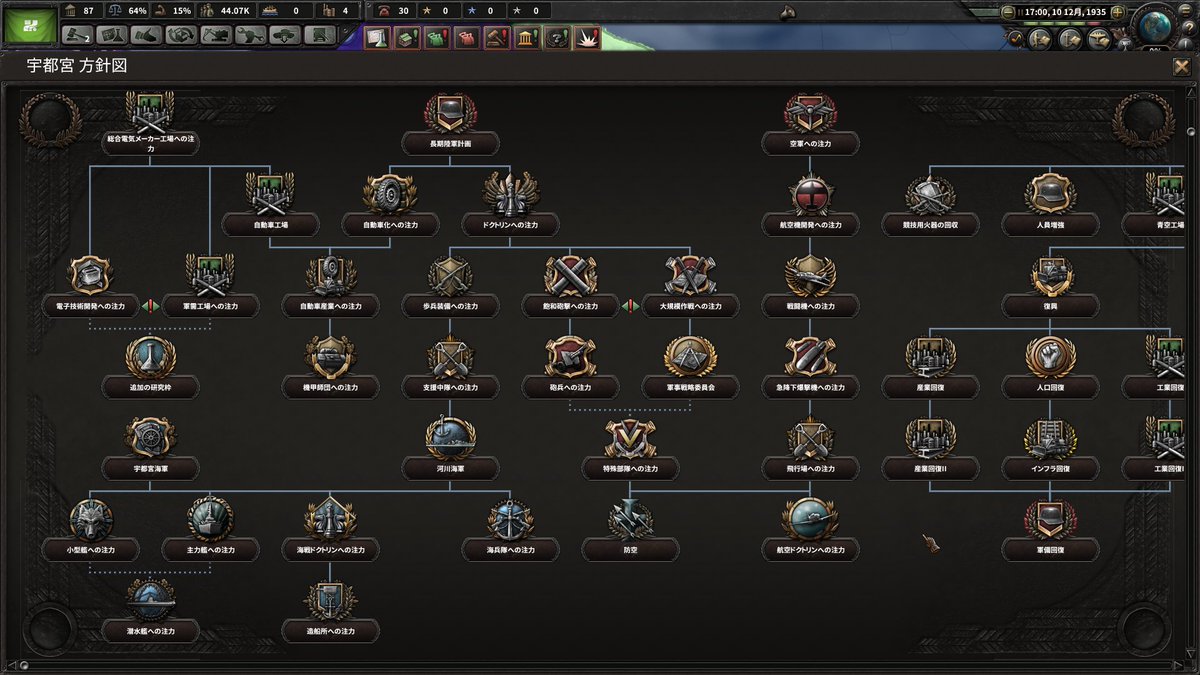The image size is (1200, 675).
Task: Select the 海戦ドクトリンへの注力 focus
Action: pyautogui.click(x=330, y=528)
